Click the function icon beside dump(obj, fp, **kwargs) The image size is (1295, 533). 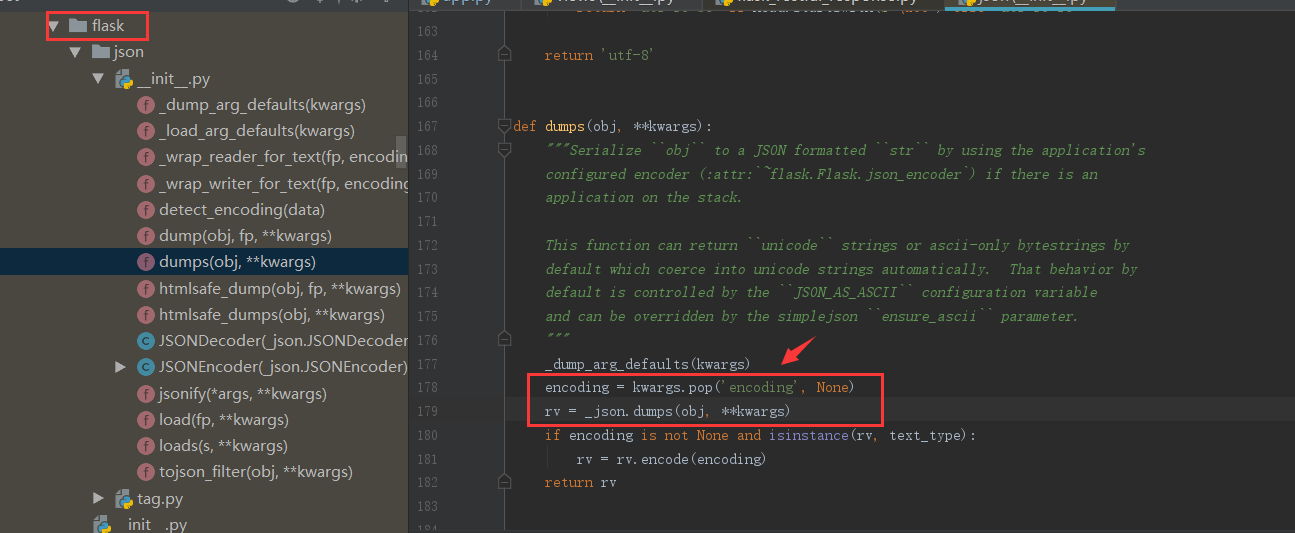pos(145,236)
